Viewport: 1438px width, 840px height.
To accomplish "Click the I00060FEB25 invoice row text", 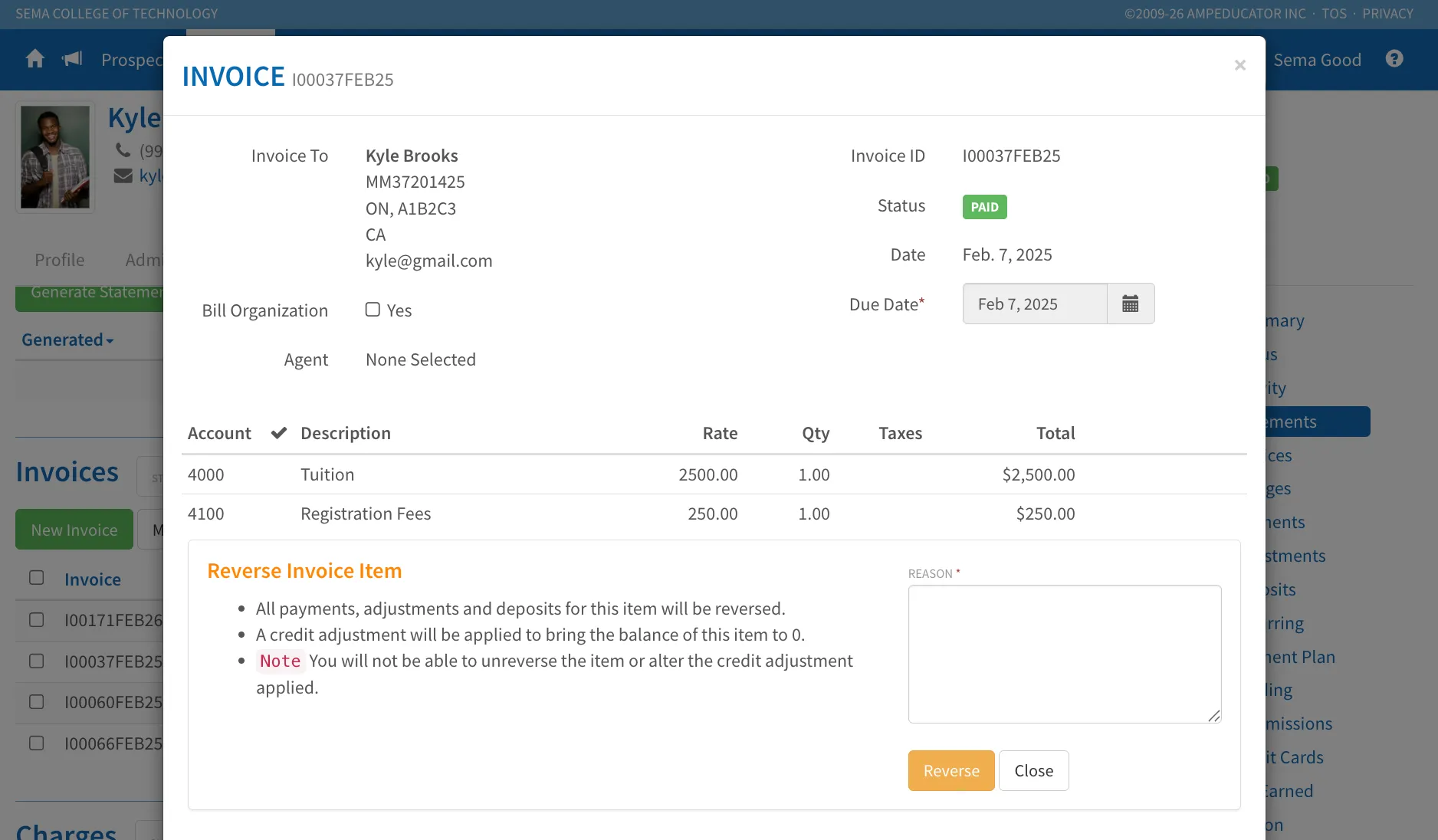I will tap(113, 702).
